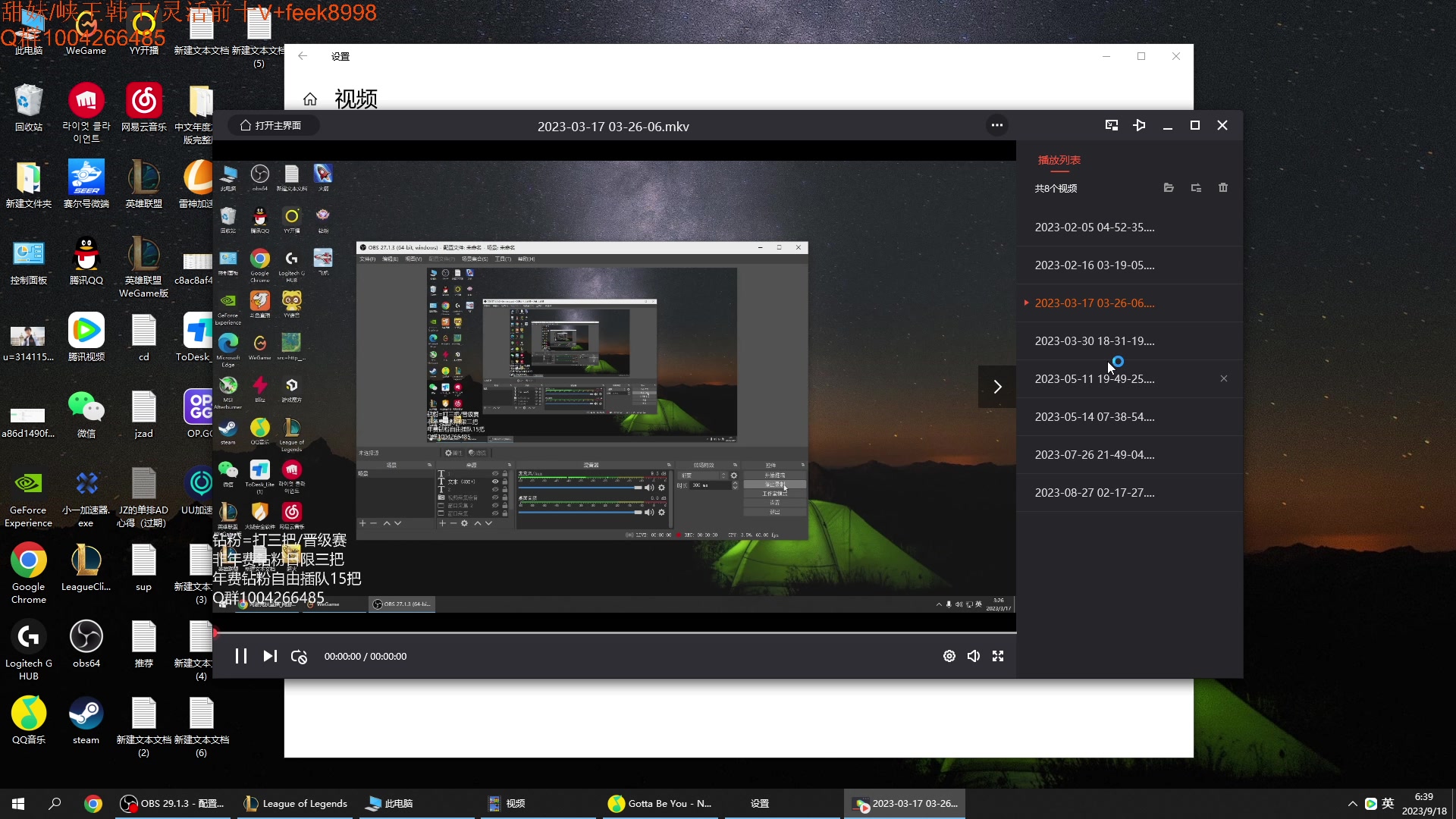Add a file to the playlist
1456x819 pixels.
pos(1169,187)
